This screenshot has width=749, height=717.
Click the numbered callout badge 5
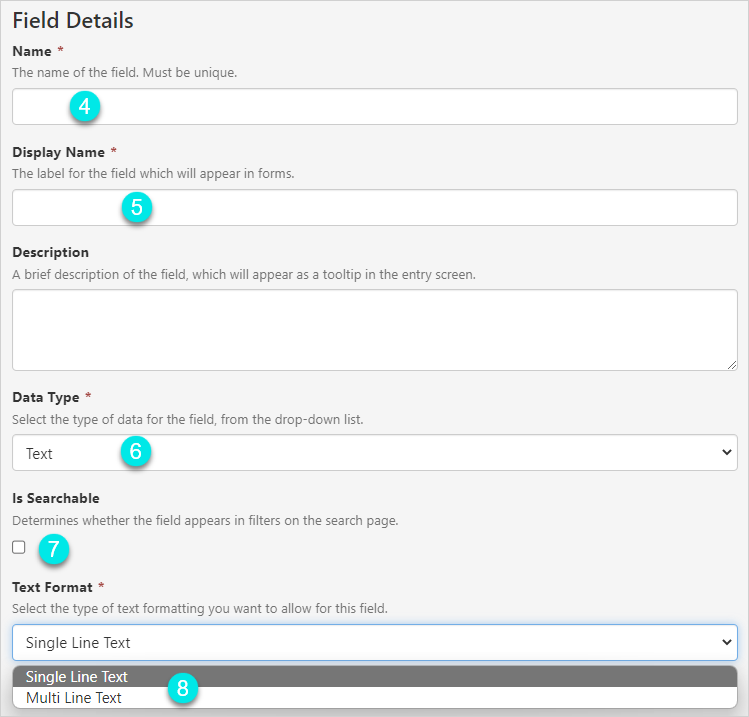137,207
